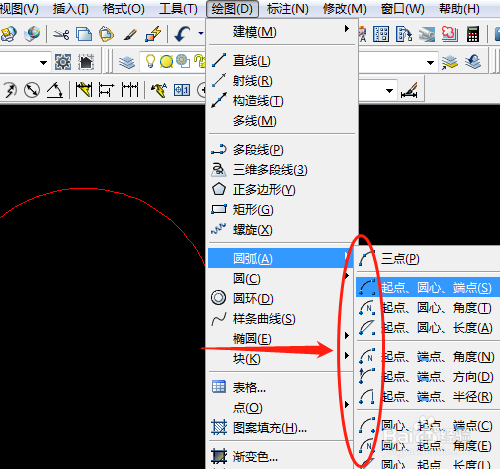Image resolution: width=500 pixels, height=469 pixels.
Task: Click the 绘图(D) menu header
Action: click(x=232, y=9)
